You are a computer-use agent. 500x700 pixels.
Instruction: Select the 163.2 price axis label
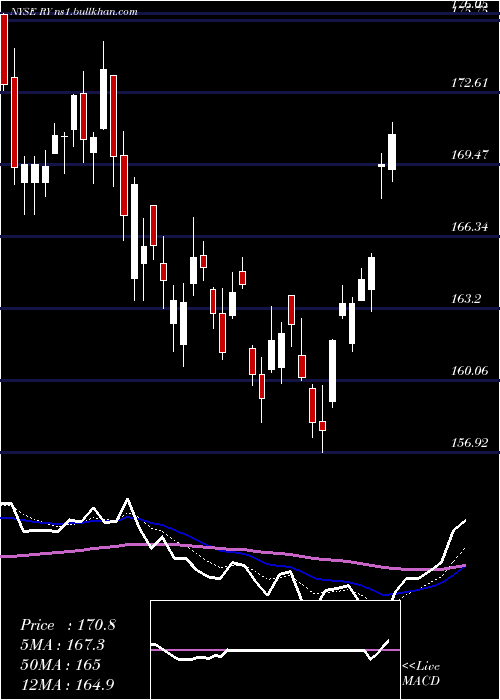[x=466, y=298]
